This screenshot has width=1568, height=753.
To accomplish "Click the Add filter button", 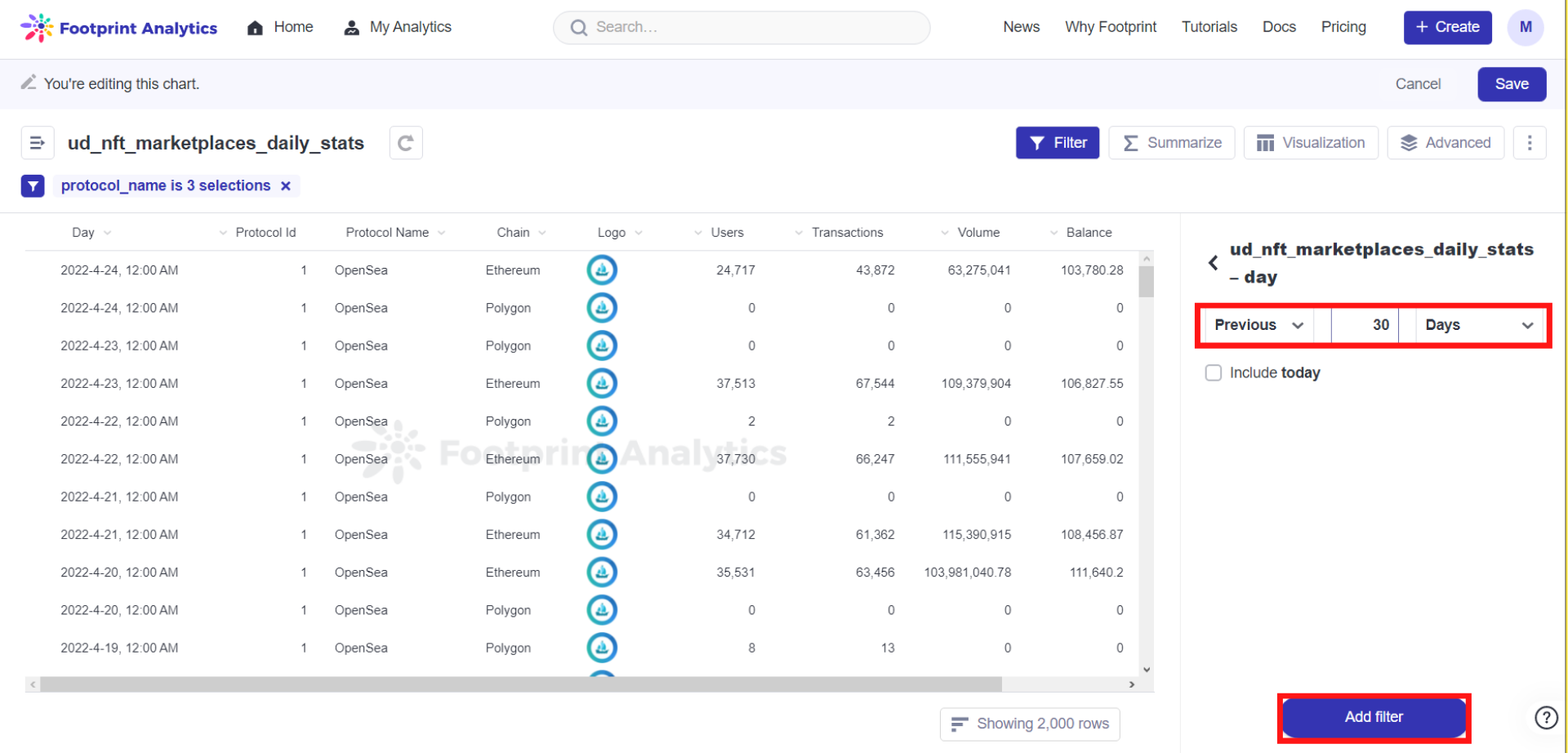I will [1374, 717].
